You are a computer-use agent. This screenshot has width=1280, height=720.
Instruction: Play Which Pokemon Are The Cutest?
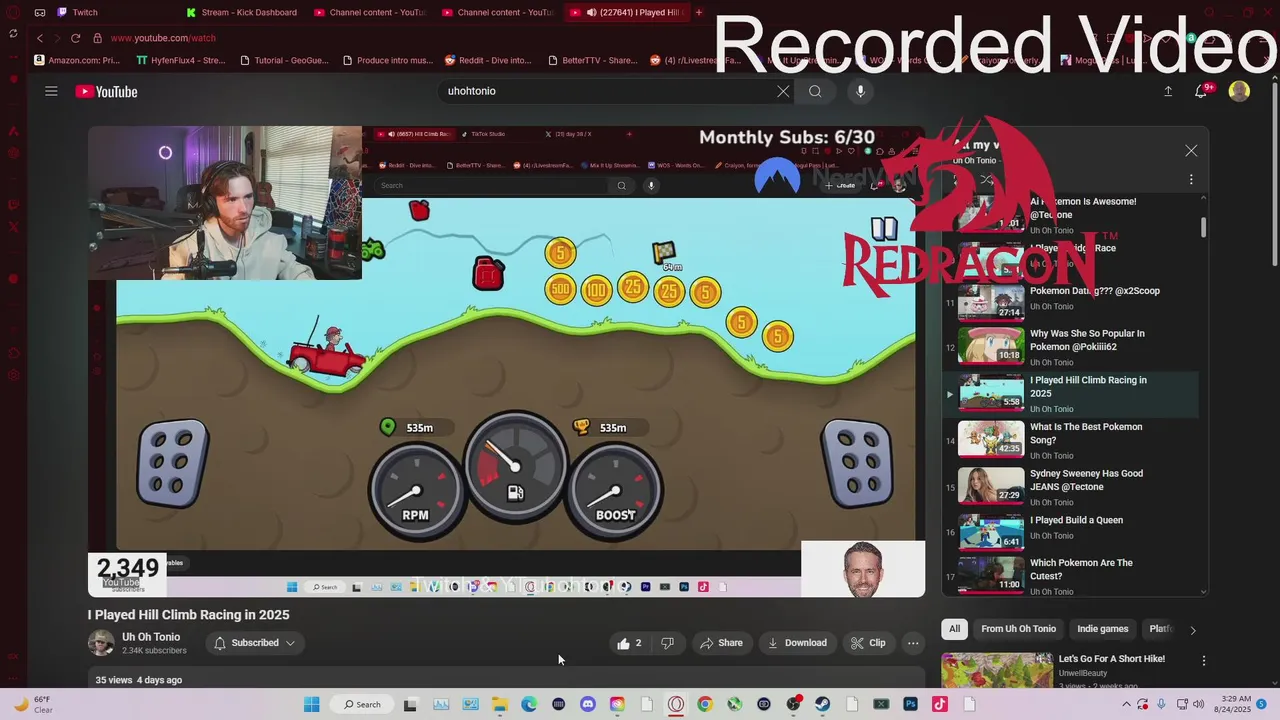tap(1070, 576)
